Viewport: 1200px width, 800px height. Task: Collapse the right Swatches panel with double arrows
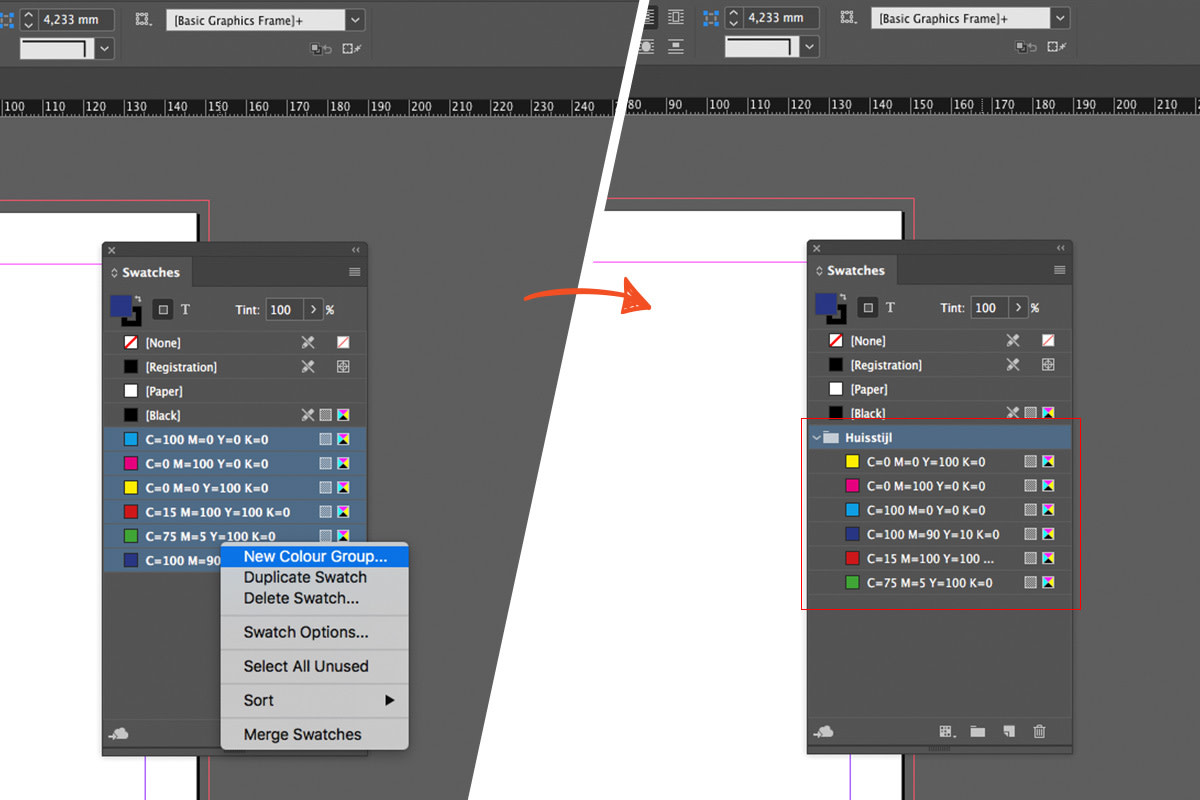tap(1061, 248)
